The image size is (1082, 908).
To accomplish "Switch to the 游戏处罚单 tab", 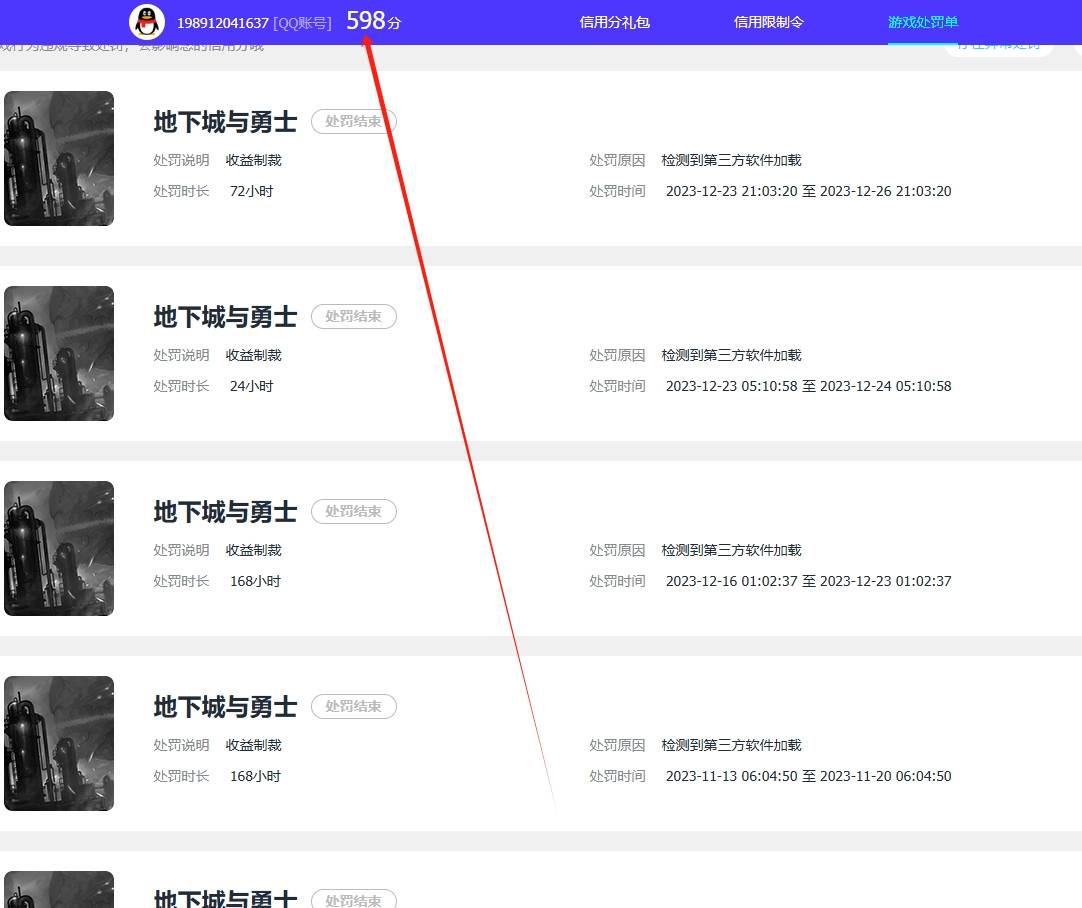I will 922,21.
